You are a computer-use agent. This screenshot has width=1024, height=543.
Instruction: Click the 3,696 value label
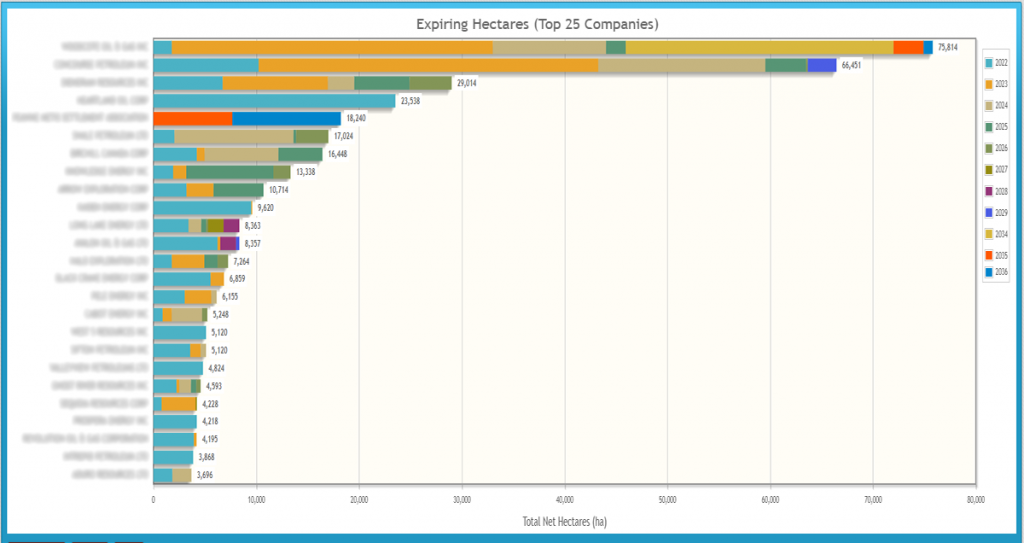206,475
